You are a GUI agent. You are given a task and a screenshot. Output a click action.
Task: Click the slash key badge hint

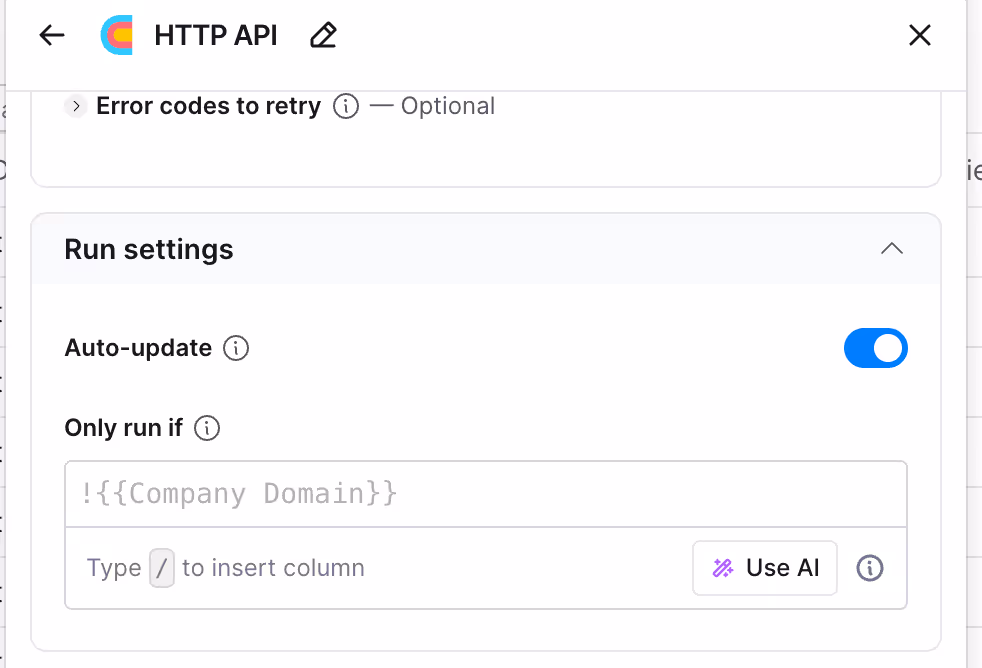161,568
